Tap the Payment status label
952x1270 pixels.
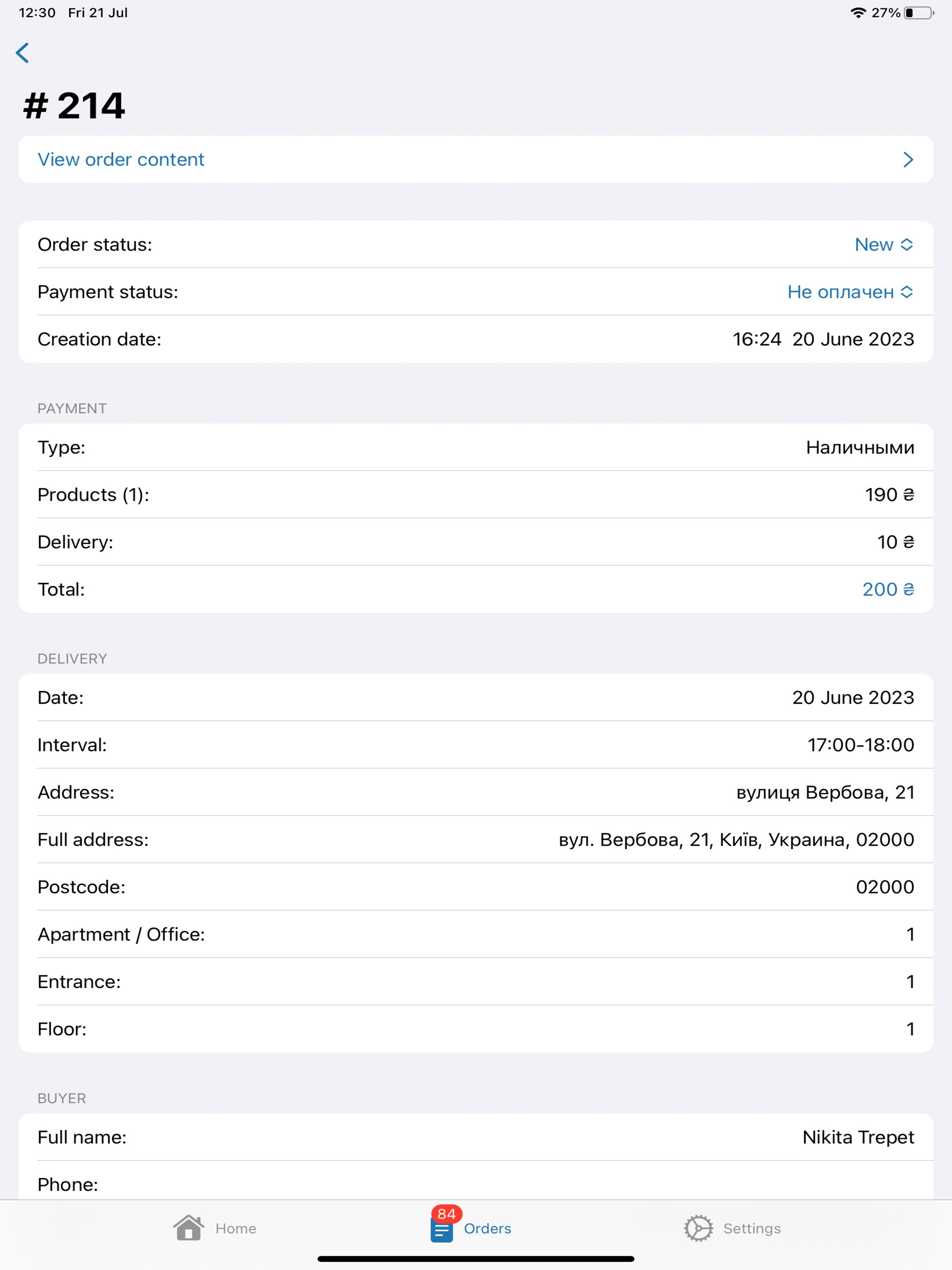[108, 291]
